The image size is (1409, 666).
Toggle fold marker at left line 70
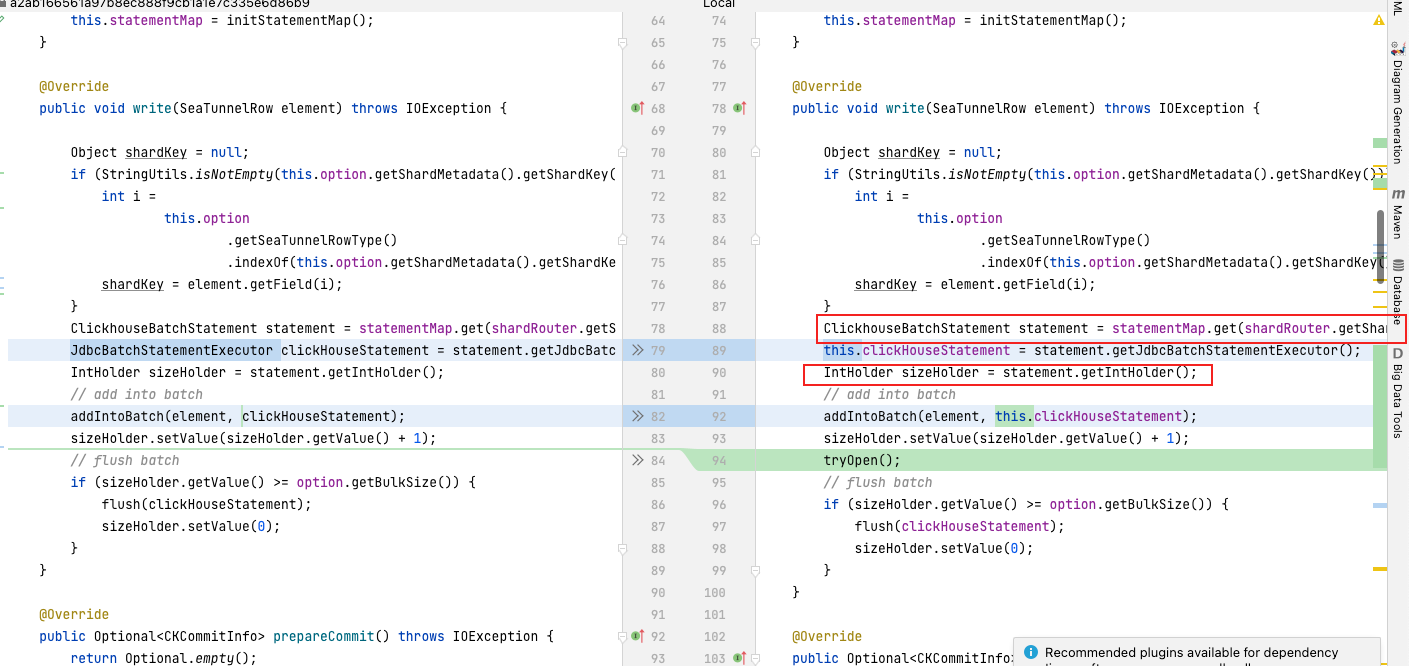pyautogui.click(x=622, y=152)
